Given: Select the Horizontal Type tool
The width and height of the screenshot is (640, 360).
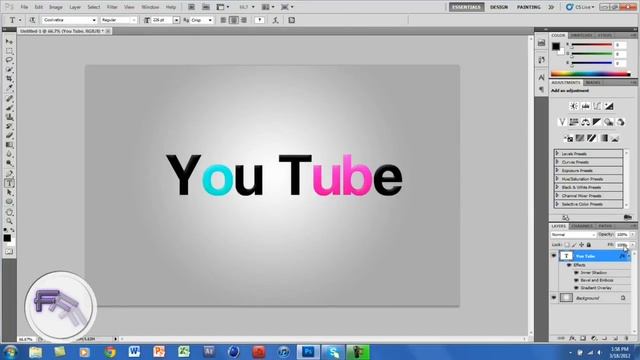Looking at the screenshot, I should pos(9,183).
